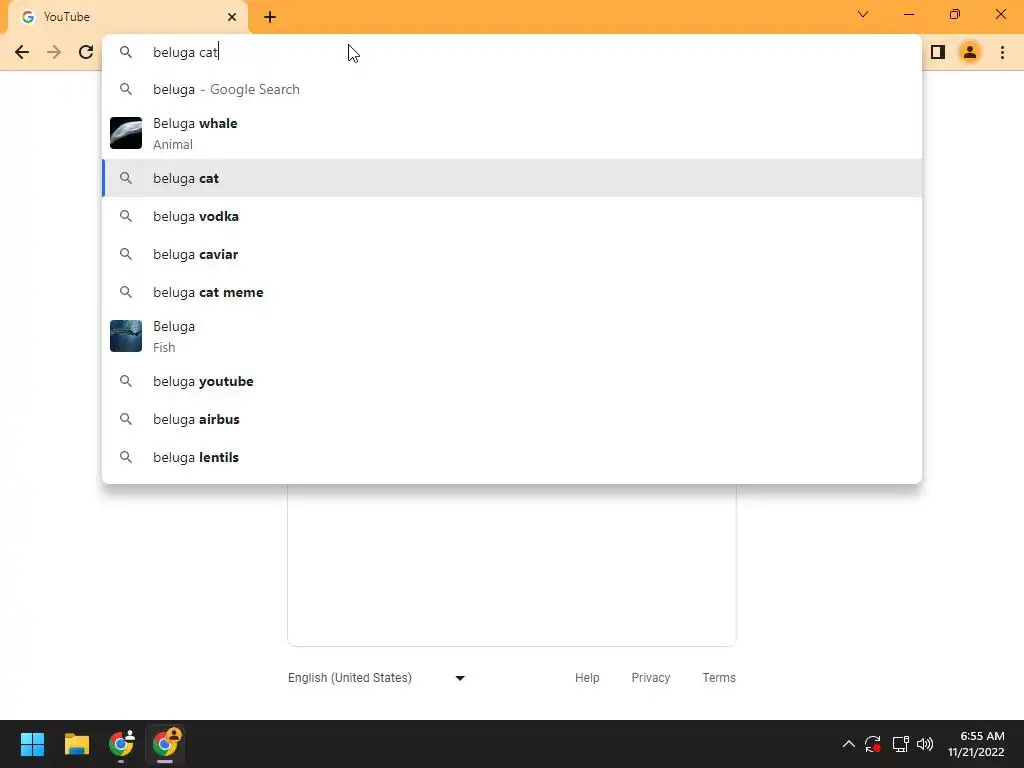
Task: Open the Privacy link
Action: [x=650, y=678]
